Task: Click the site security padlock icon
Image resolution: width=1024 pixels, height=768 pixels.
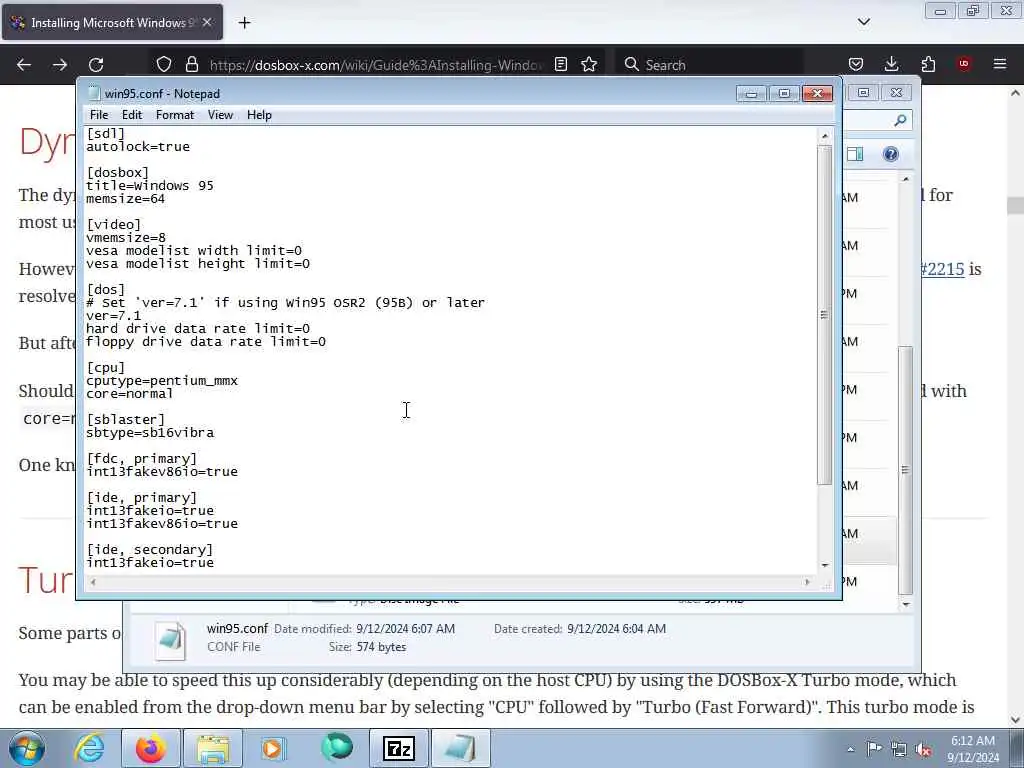Action: (x=191, y=65)
